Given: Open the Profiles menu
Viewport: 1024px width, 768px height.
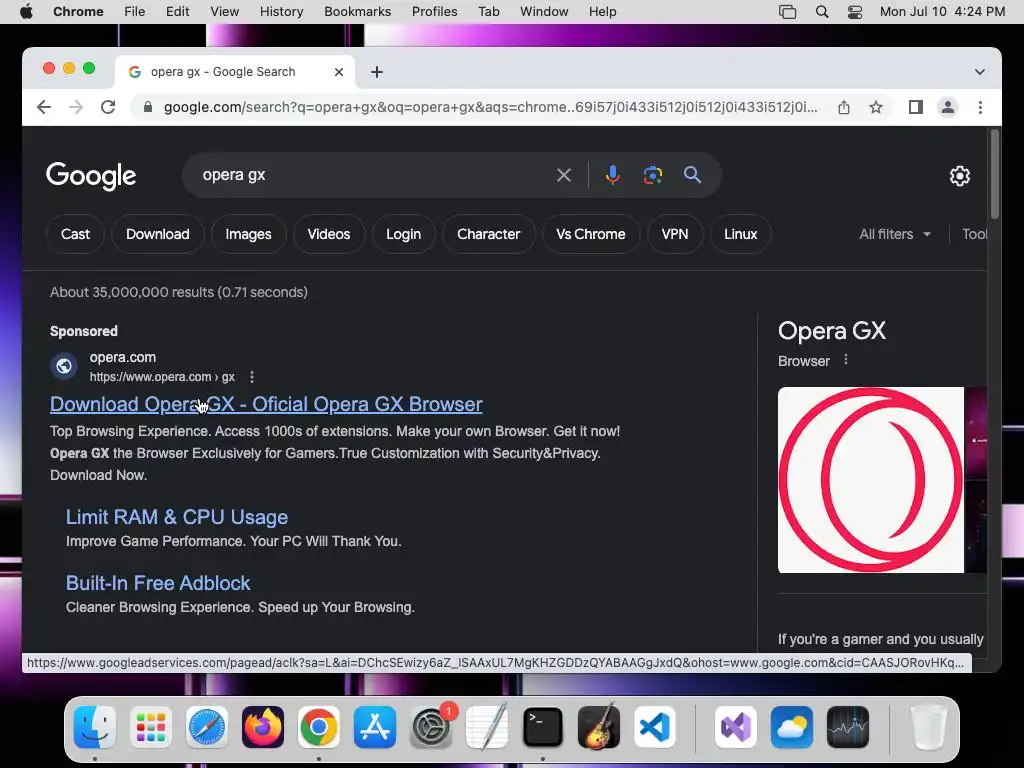Looking at the screenshot, I should pyautogui.click(x=434, y=12).
